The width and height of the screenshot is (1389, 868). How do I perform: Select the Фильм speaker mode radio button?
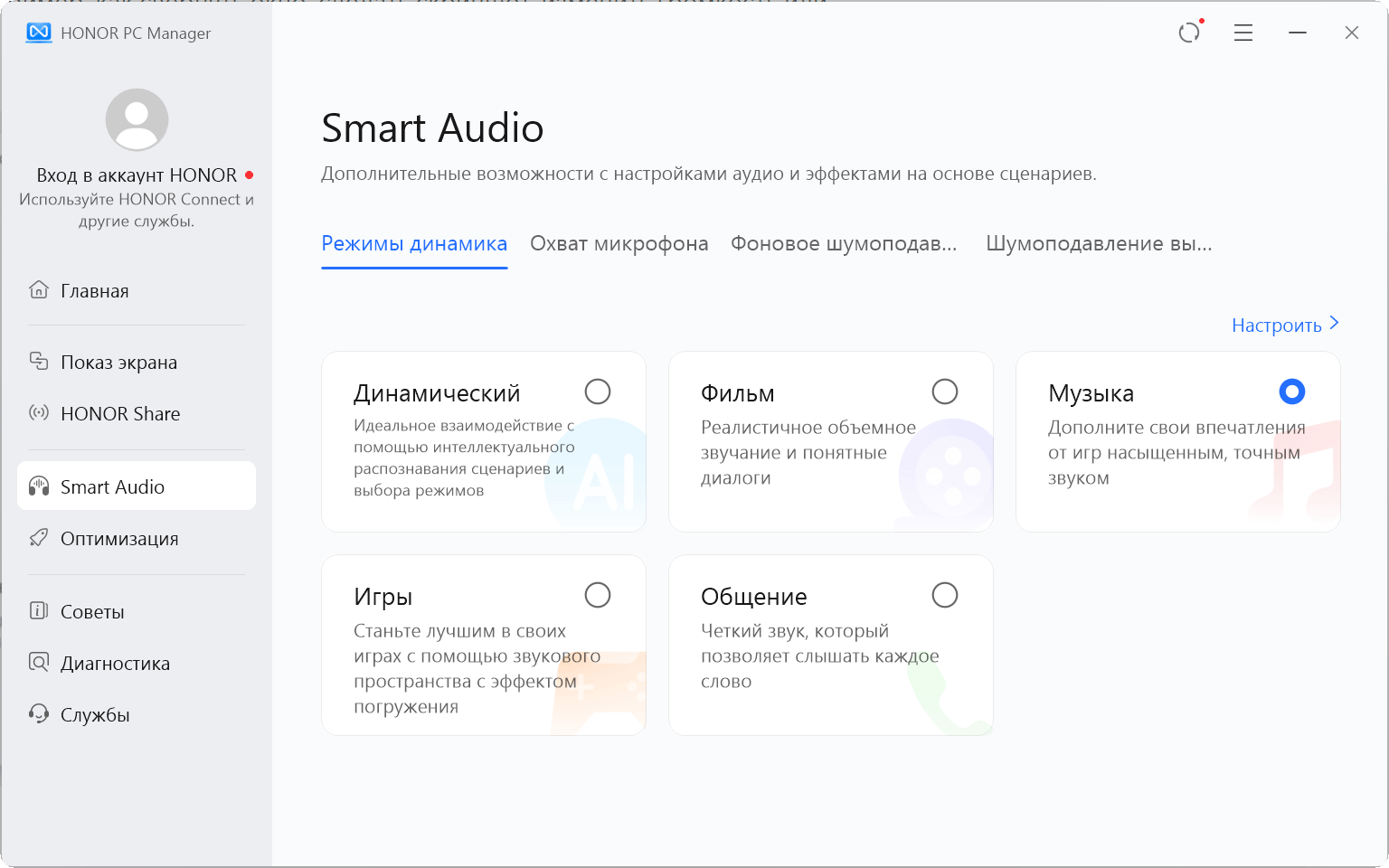[x=945, y=392]
